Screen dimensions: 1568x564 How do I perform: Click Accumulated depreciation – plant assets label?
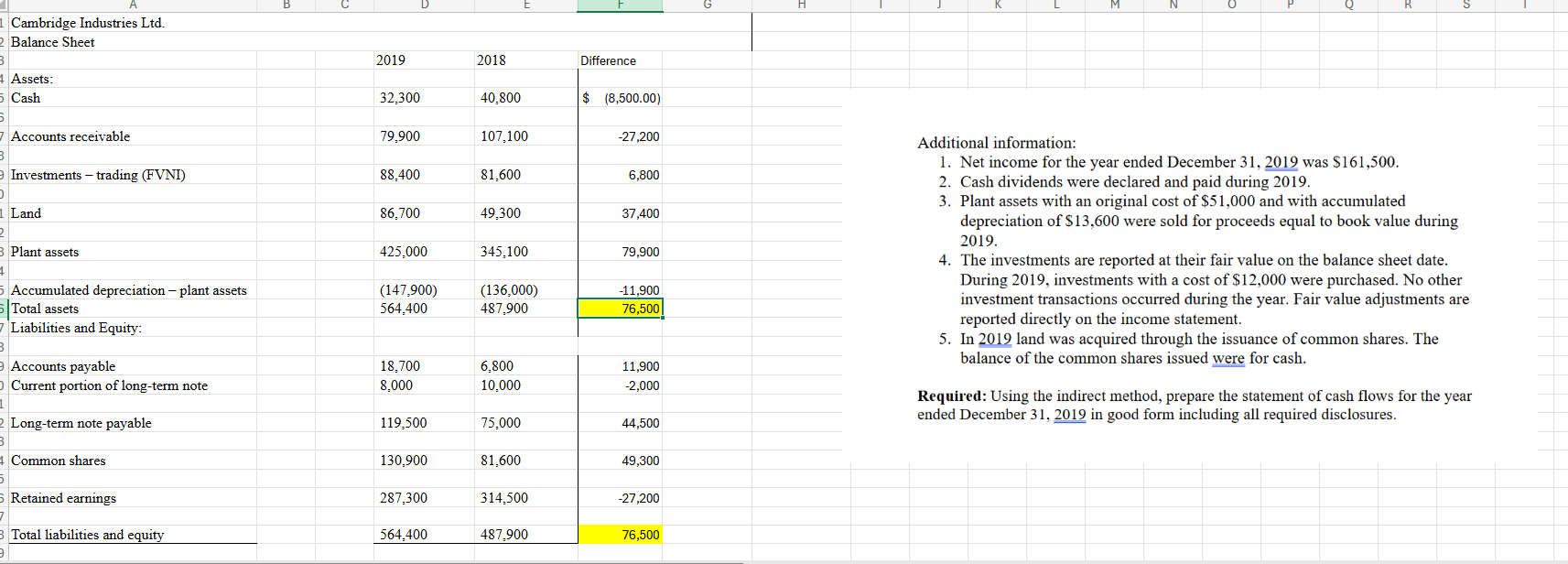tap(129, 290)
